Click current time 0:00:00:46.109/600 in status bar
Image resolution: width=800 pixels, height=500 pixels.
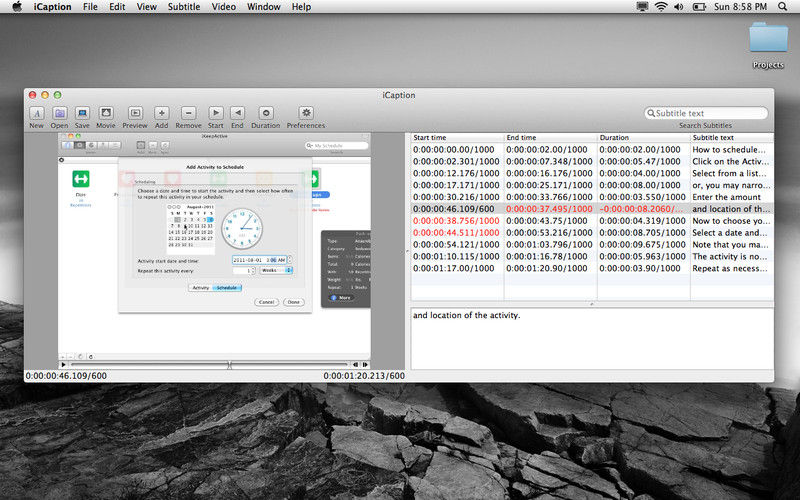[x=66, y=376]
